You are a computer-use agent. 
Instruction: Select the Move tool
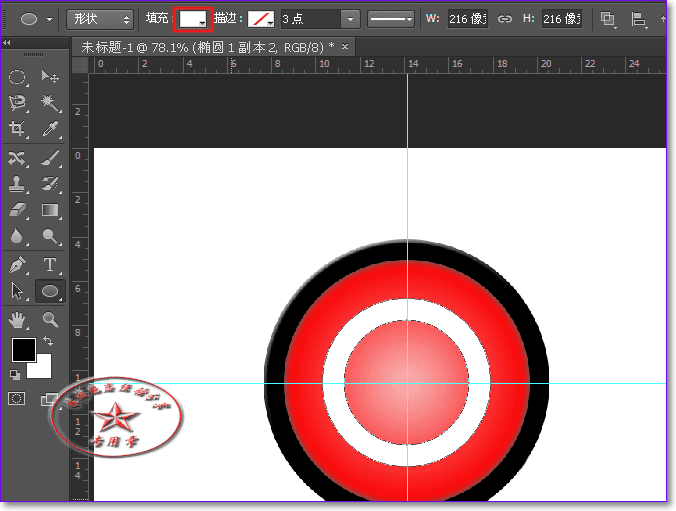(x=49, y=77)
